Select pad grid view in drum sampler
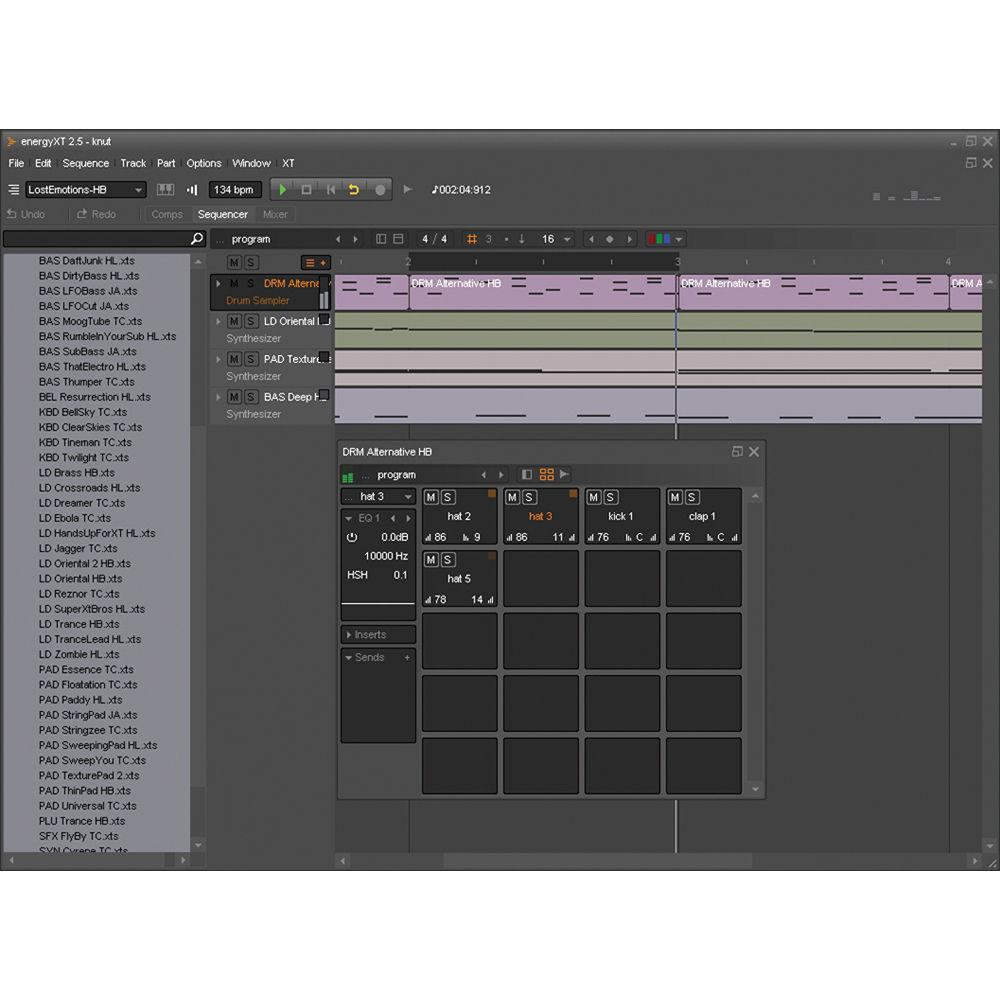Viewport: 1000px width, 1000px height. pos(546,475)
